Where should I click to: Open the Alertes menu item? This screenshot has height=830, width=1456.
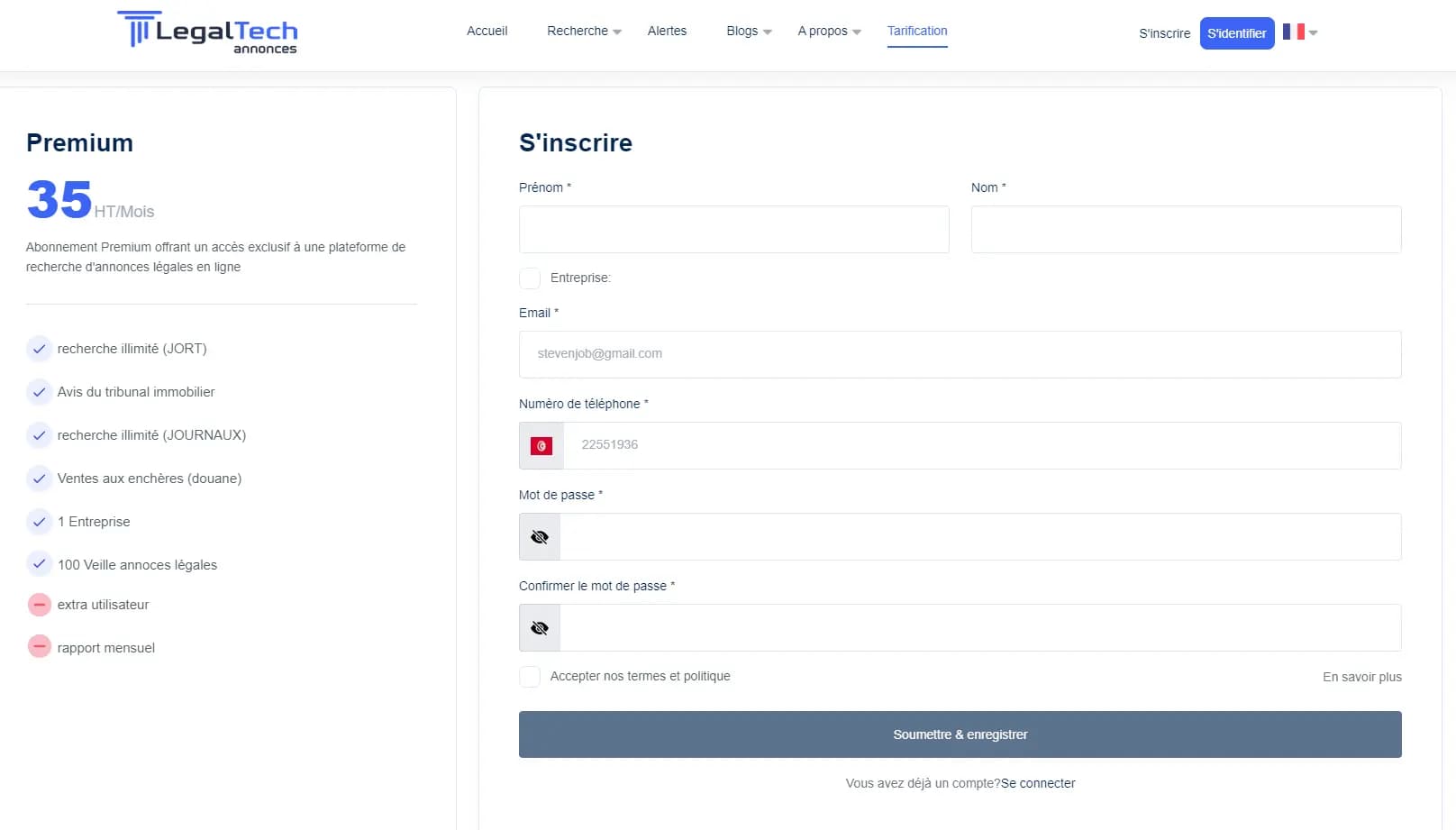(x=667, y=32)
